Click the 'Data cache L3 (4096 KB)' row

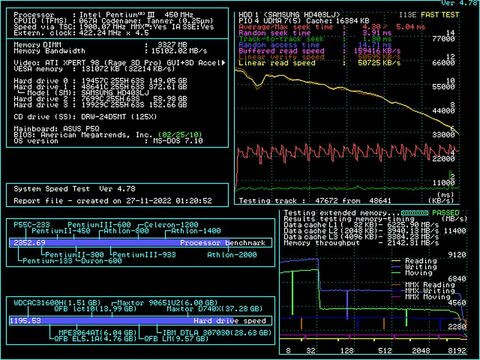click(x=361, y=237)
